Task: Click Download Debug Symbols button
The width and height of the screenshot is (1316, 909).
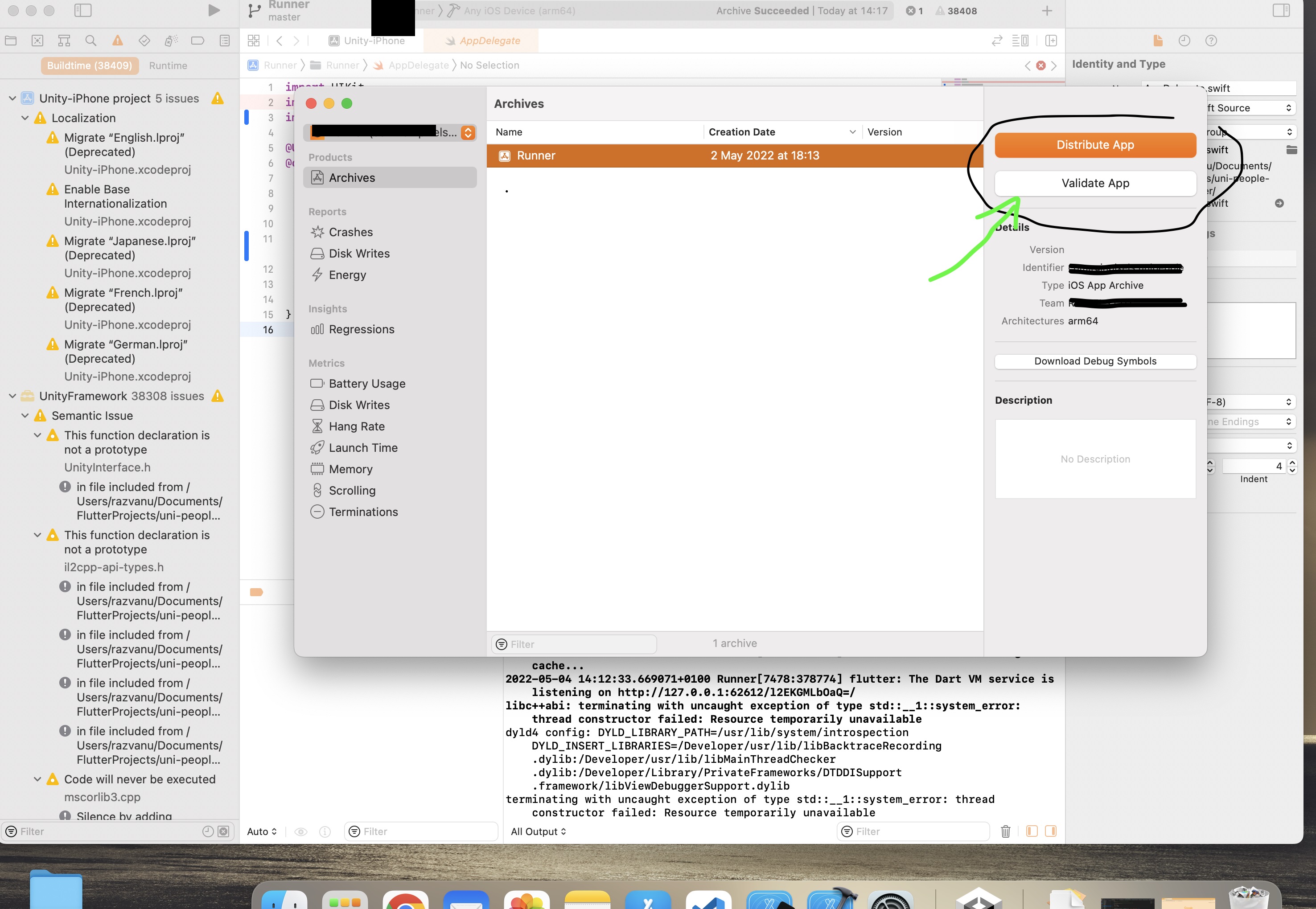Action: point(1095,361)
